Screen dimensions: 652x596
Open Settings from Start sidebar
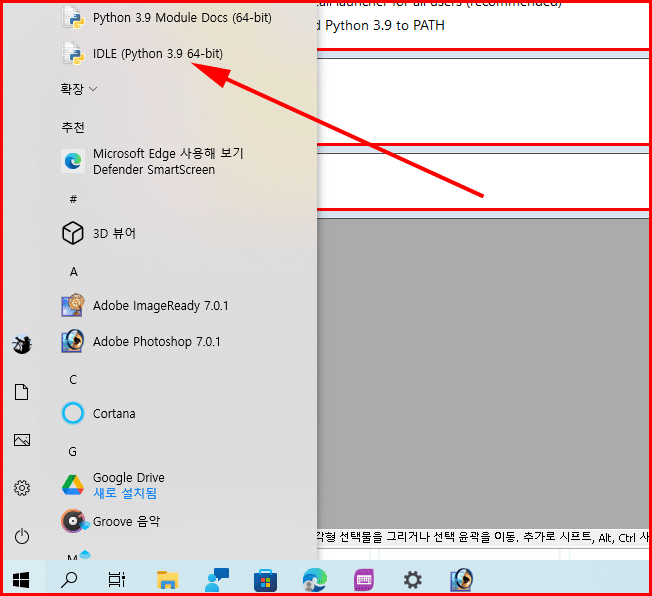tap(22, 488)
